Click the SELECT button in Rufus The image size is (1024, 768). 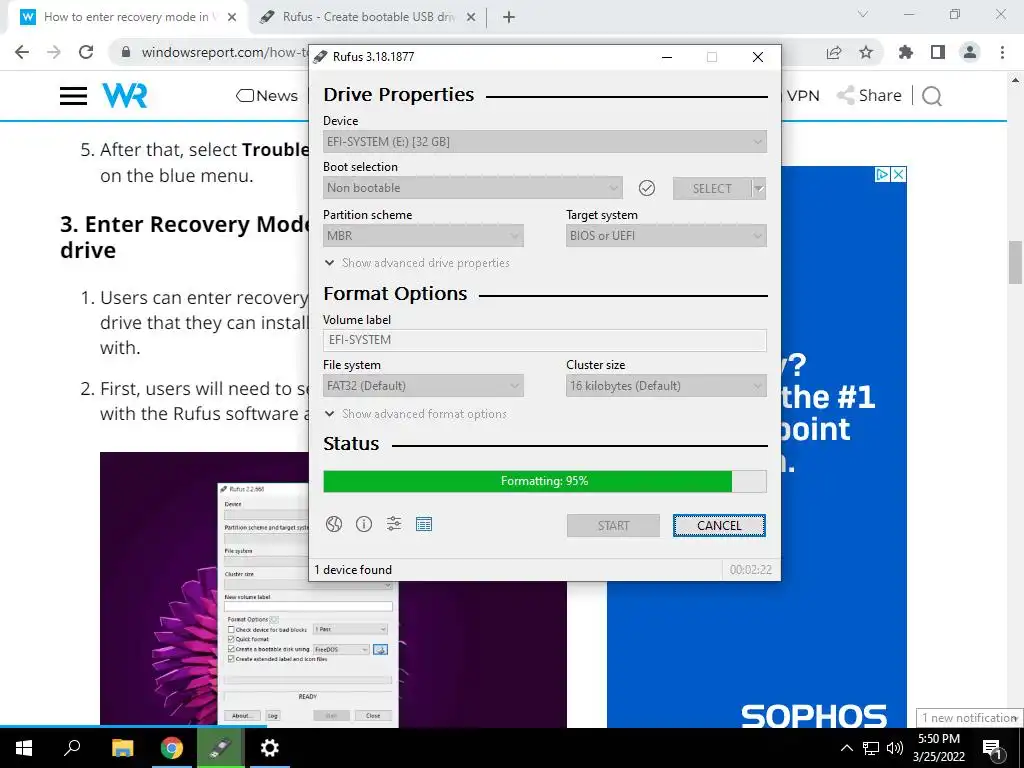(712, 189)
